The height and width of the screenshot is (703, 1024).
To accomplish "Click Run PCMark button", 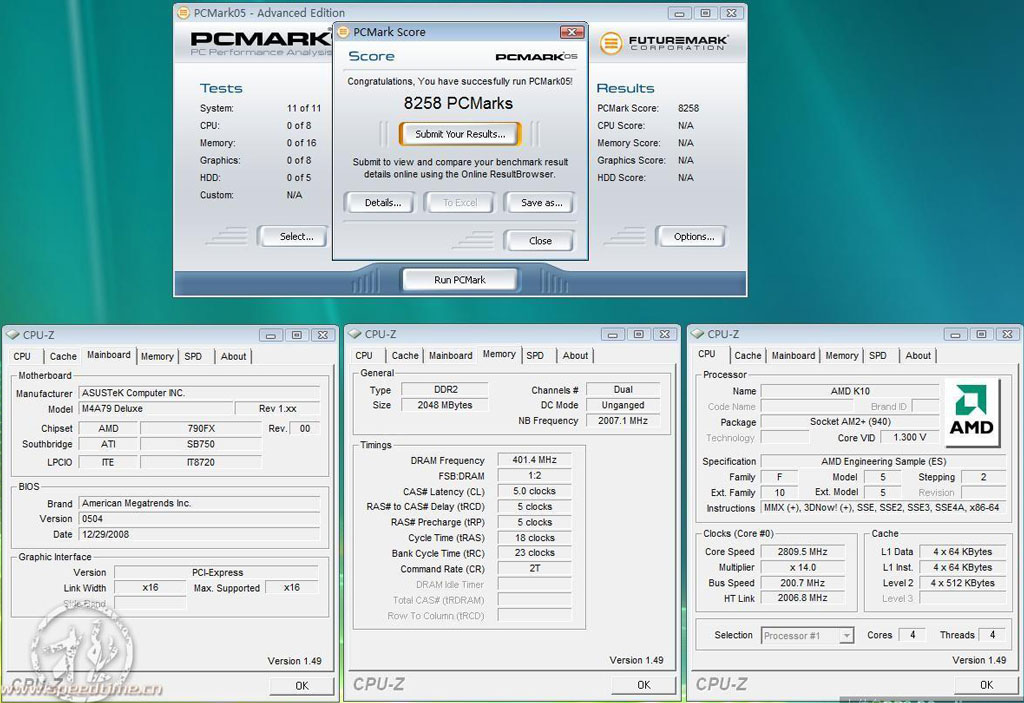I will (460, 280).
